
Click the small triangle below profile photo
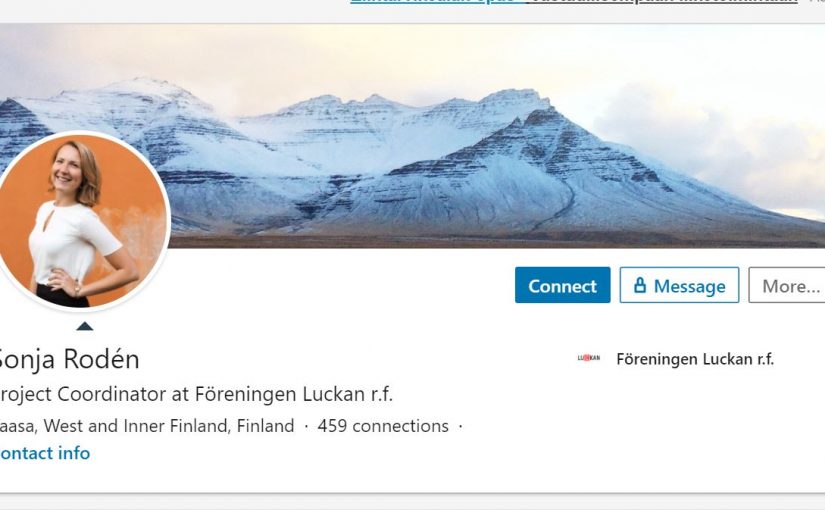pyautogui.click(x=85, y=326)
